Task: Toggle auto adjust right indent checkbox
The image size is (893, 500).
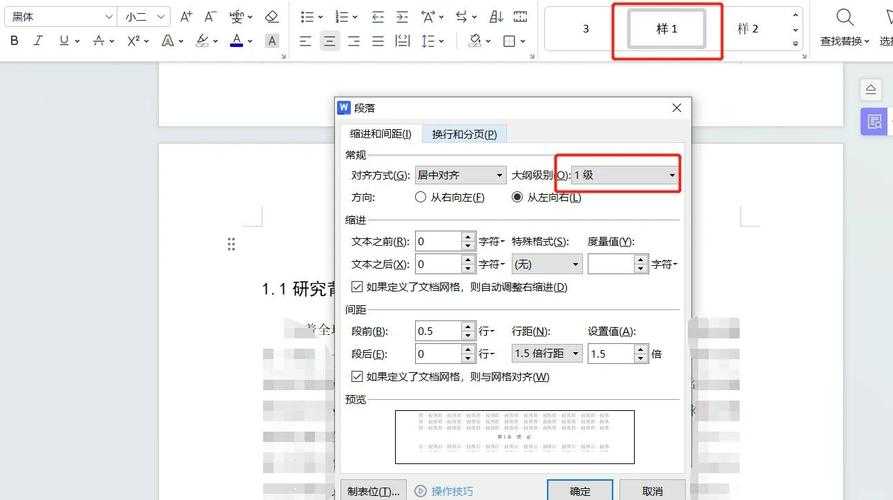Action: pos(357,287)
